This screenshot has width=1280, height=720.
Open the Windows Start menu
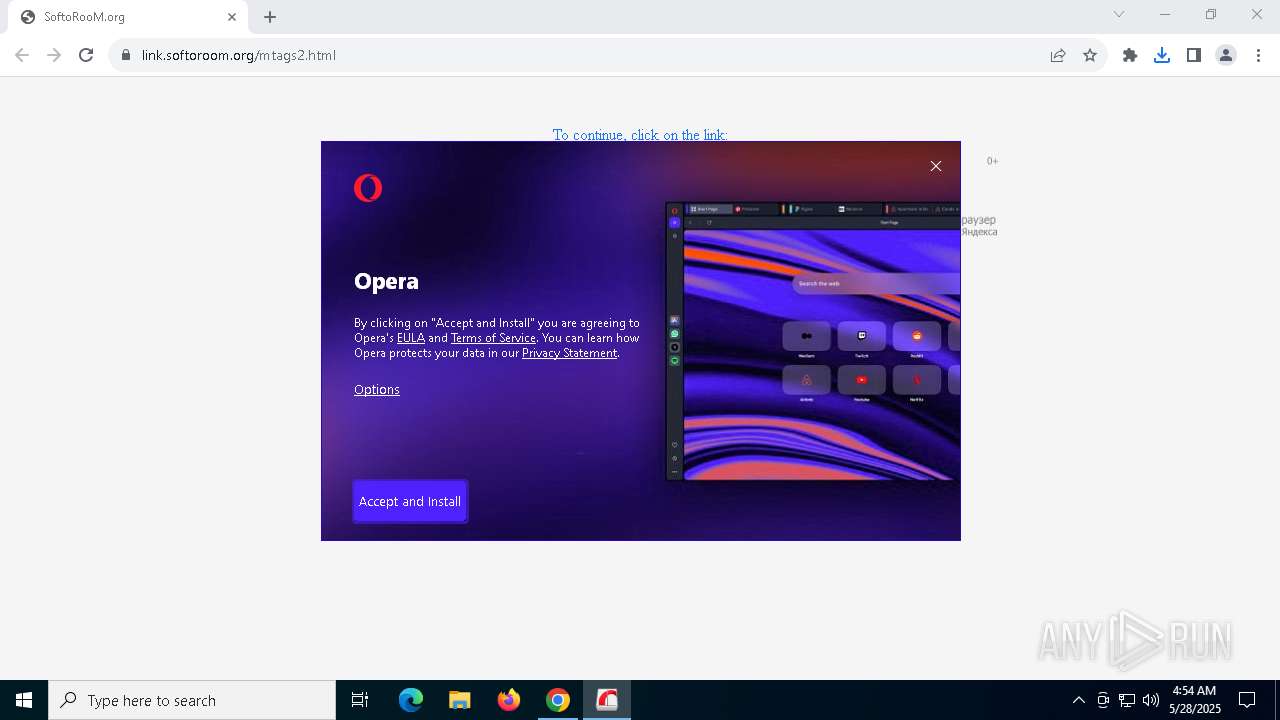(x=24, y=700)
